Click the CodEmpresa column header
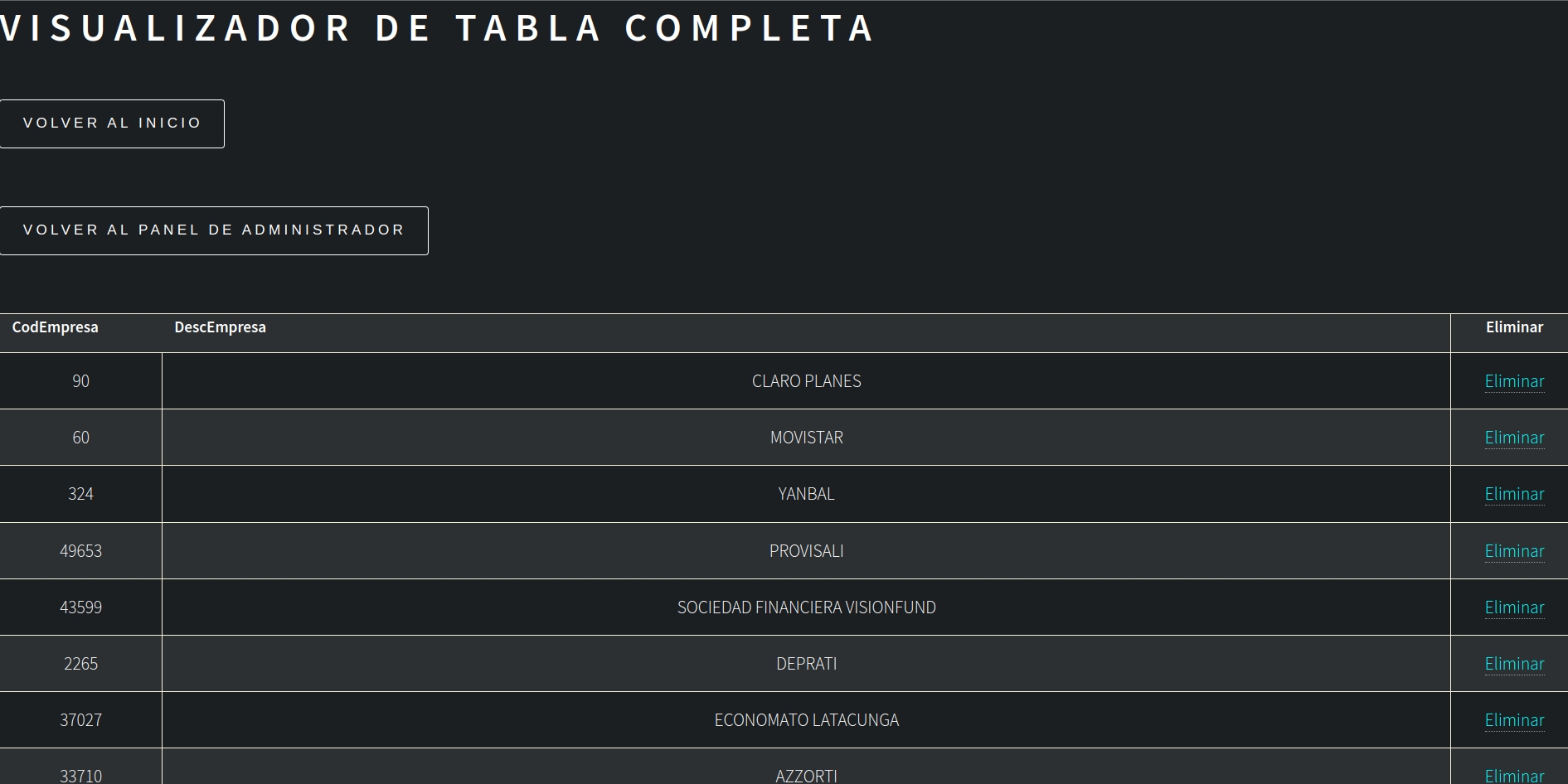The height and width of the screenshot is (784, 1568). [x=55, y=327]
